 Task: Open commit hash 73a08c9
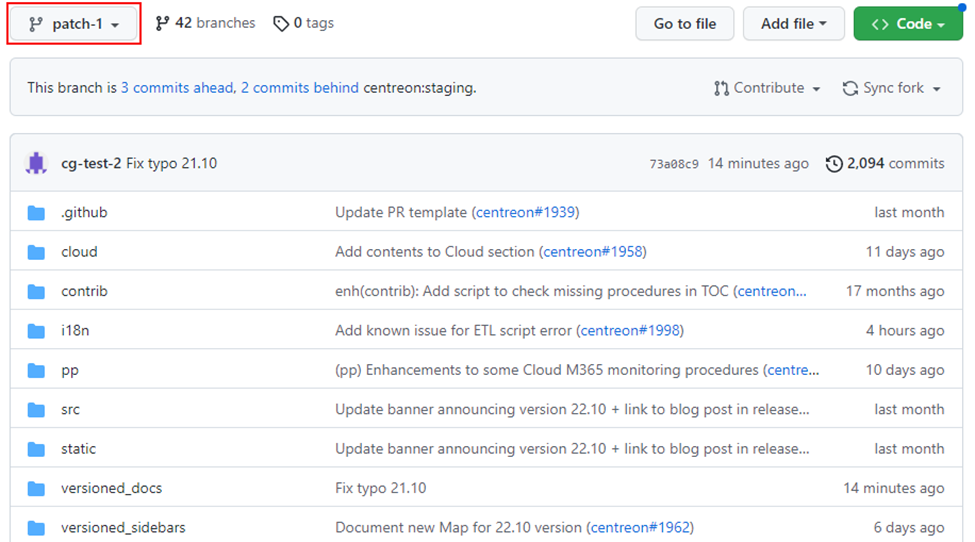pyautogui.click(x=674, y=164)
